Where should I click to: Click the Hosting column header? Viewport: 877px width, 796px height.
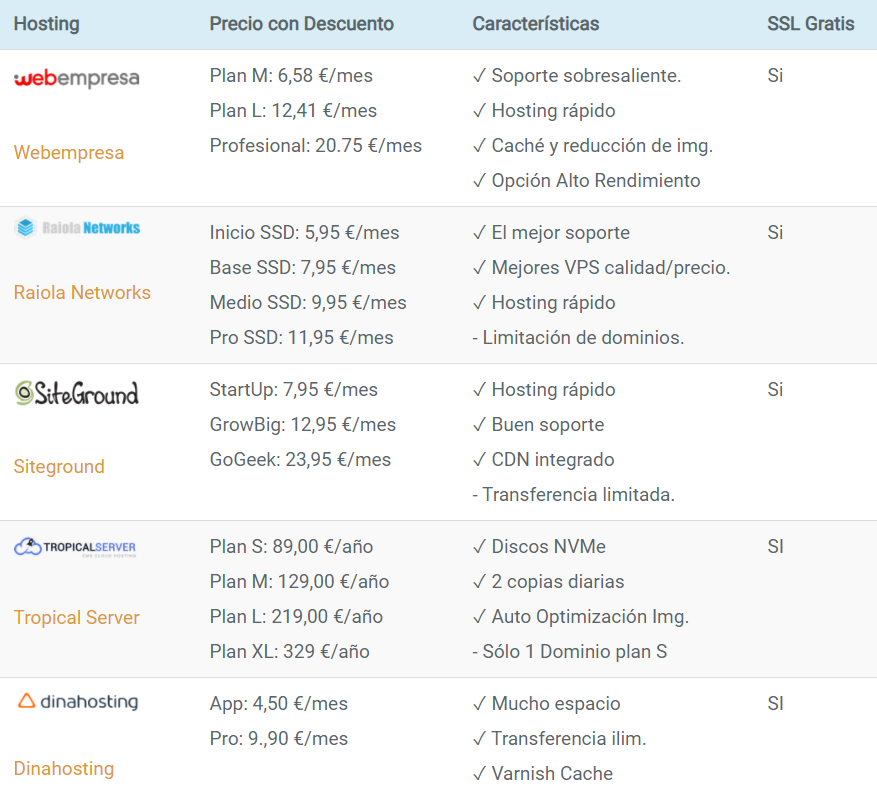pyautogui.click(x=46, y=23)
